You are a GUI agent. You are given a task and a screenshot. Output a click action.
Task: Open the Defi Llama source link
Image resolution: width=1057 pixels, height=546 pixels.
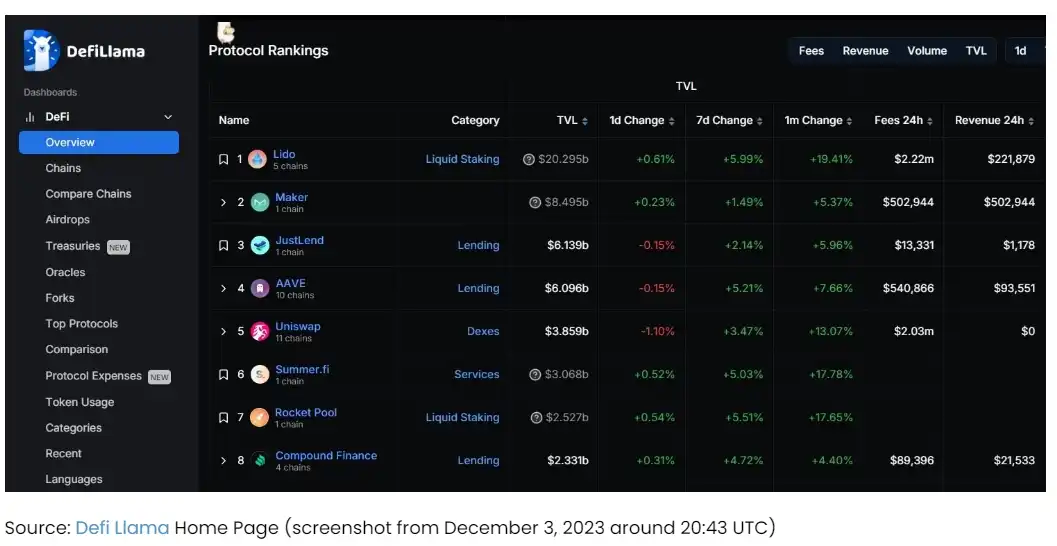click(122, 528)
